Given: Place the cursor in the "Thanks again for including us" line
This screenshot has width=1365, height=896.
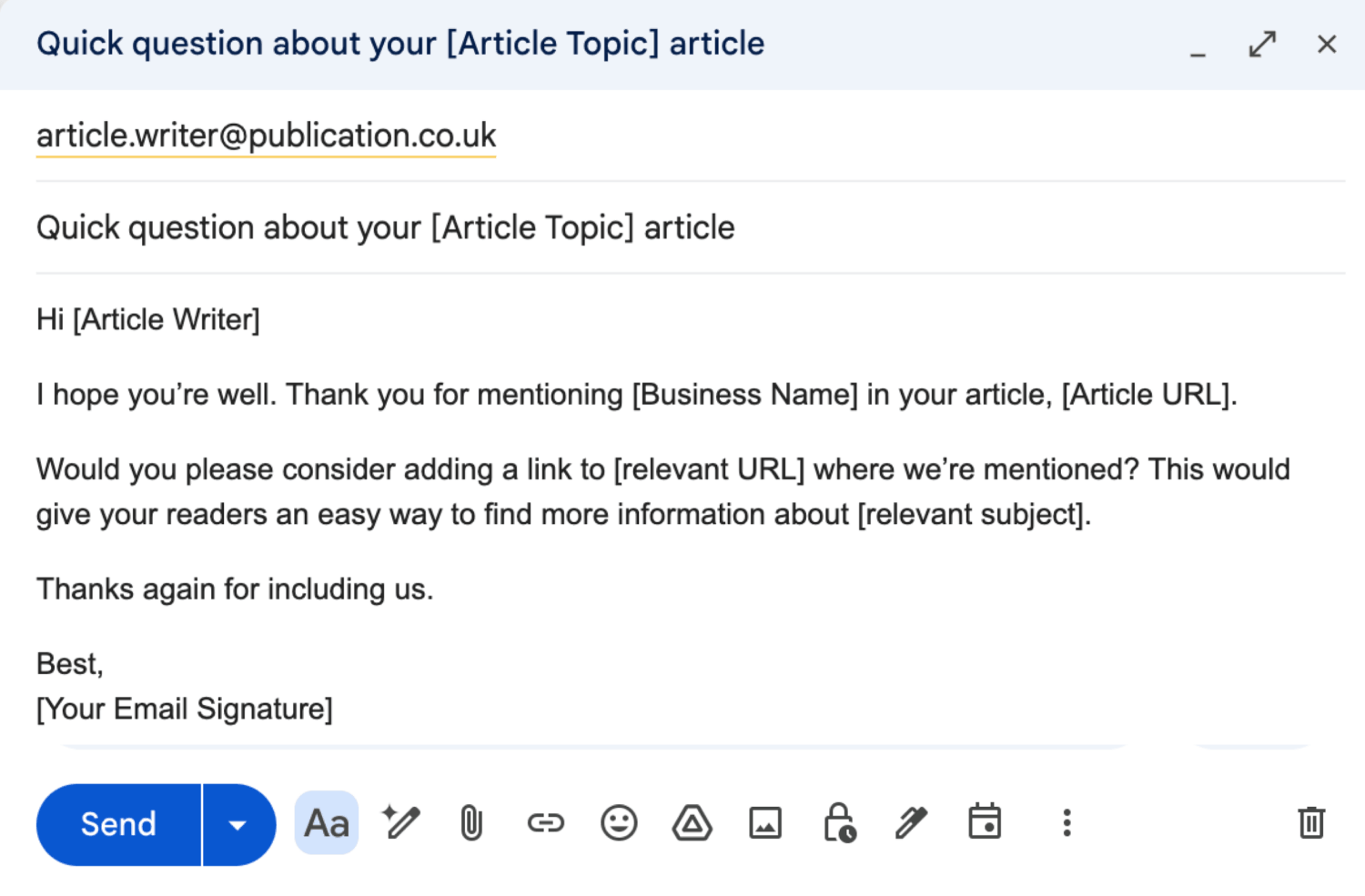Looking at the screenshot, I should 235,589.
